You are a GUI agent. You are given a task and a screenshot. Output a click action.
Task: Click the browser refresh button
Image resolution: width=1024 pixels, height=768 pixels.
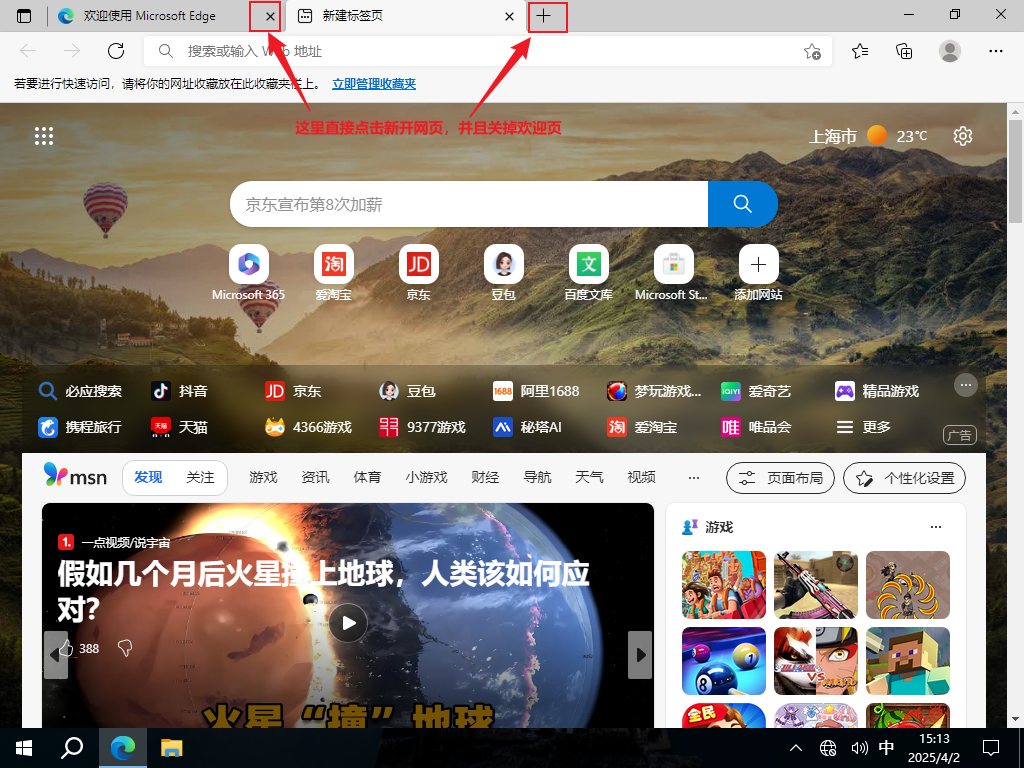click(x=116, y=51)
